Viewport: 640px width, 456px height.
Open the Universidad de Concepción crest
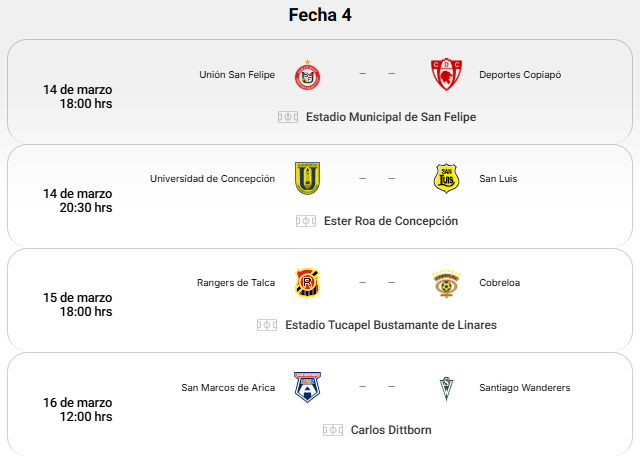click(x=307, y=178)
